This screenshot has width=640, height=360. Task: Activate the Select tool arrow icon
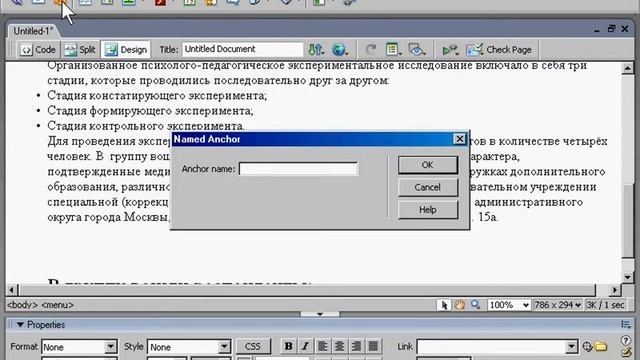(444, 305)
